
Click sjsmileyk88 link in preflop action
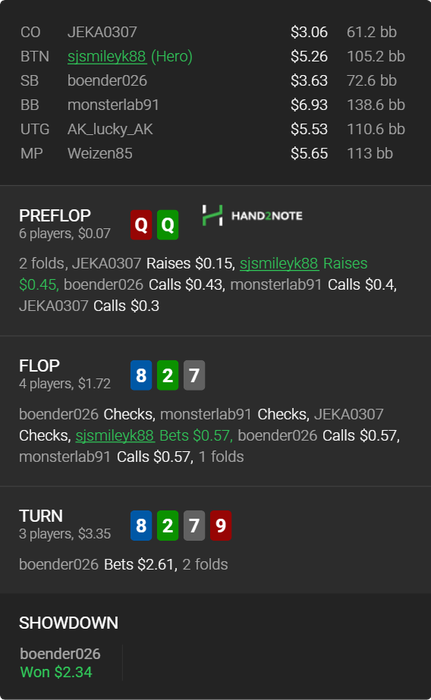tap(279, 263)
